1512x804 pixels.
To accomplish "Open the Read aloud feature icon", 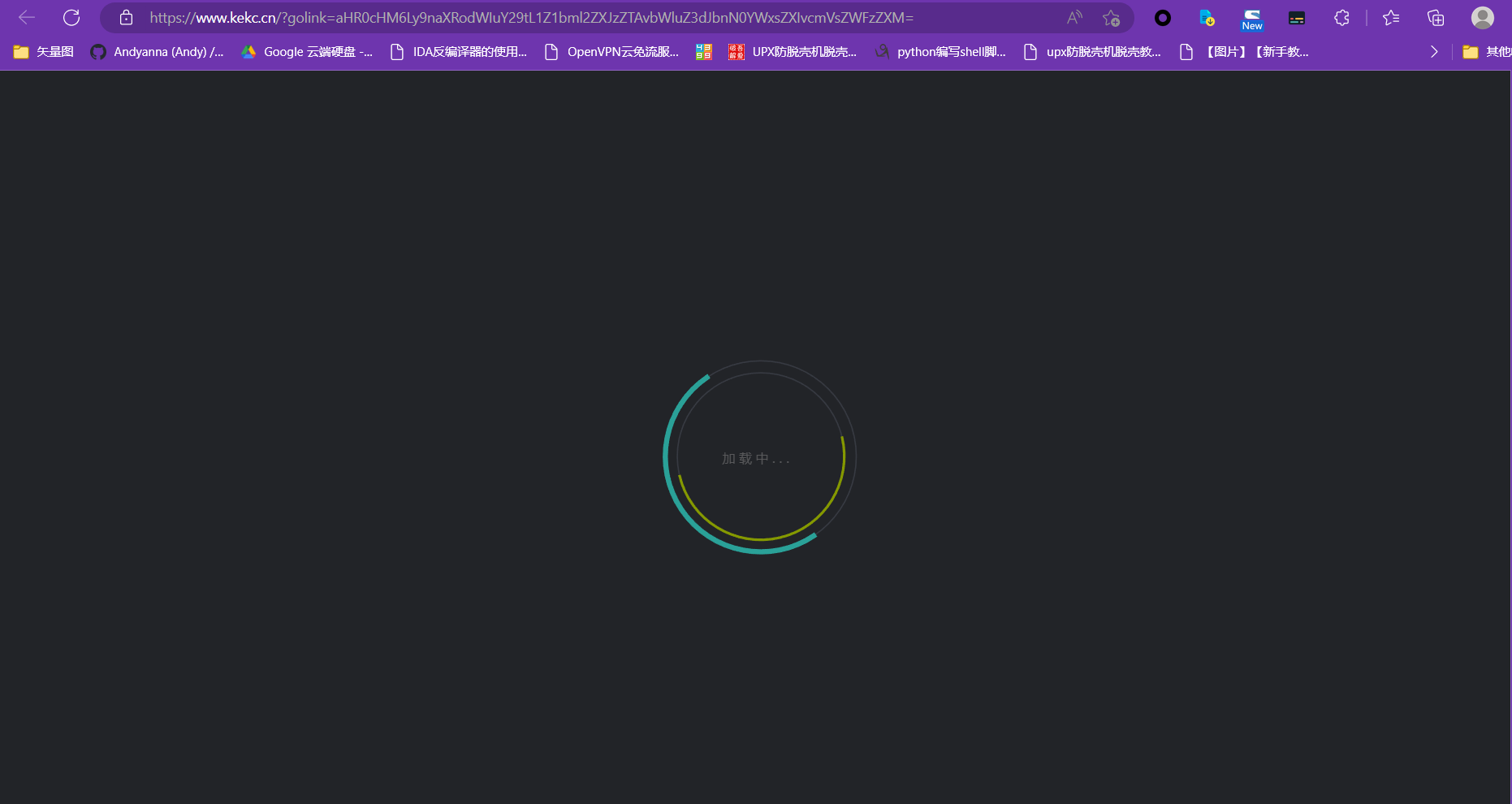I will point(1074,18).
